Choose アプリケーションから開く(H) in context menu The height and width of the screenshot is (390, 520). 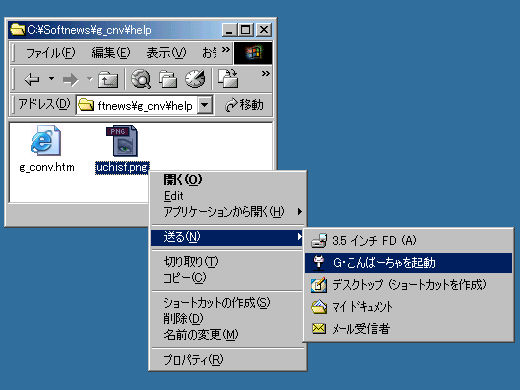(x=228, y=211)
